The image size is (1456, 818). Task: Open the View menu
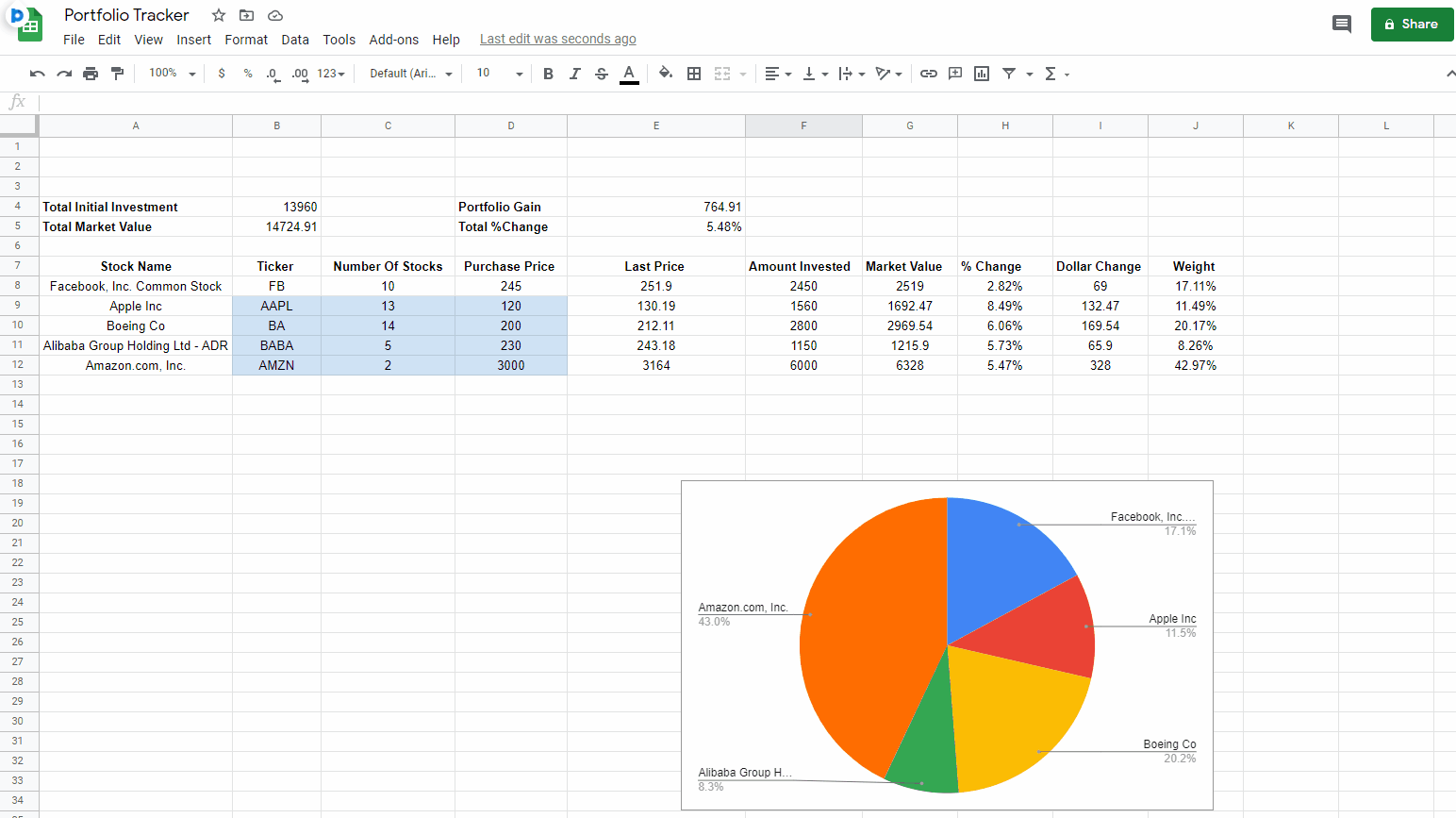pyautogui.click(x=148, y=40)
